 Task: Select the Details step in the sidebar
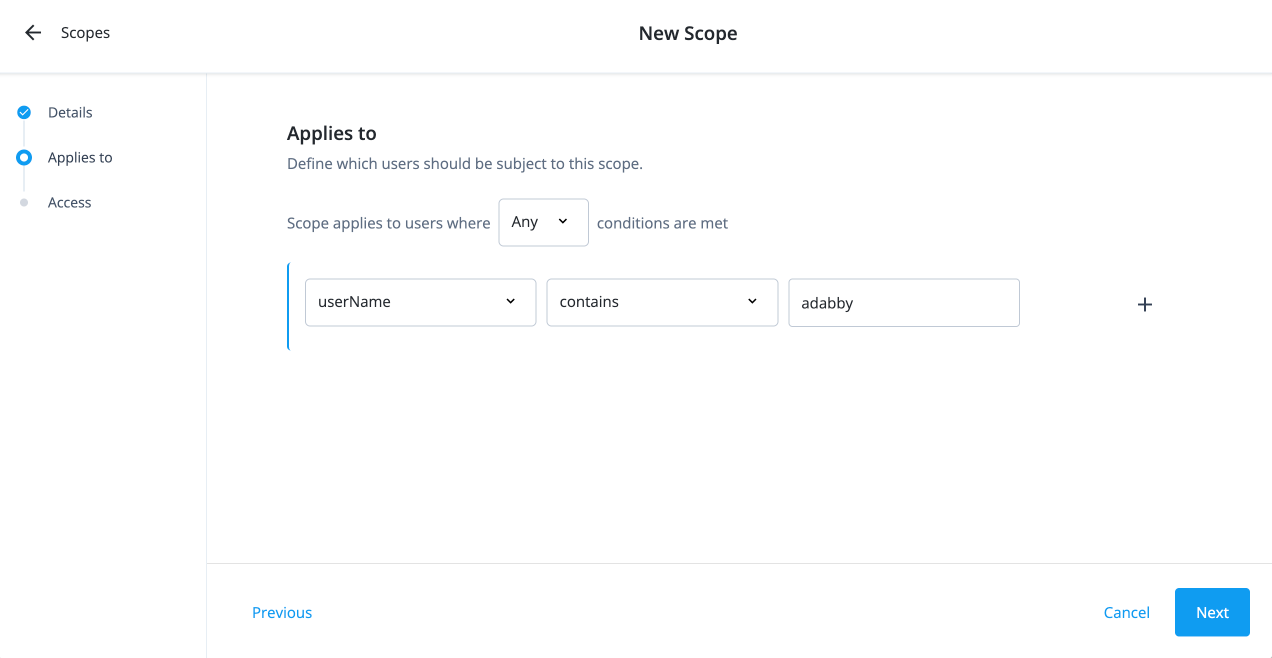click(70, 112)
